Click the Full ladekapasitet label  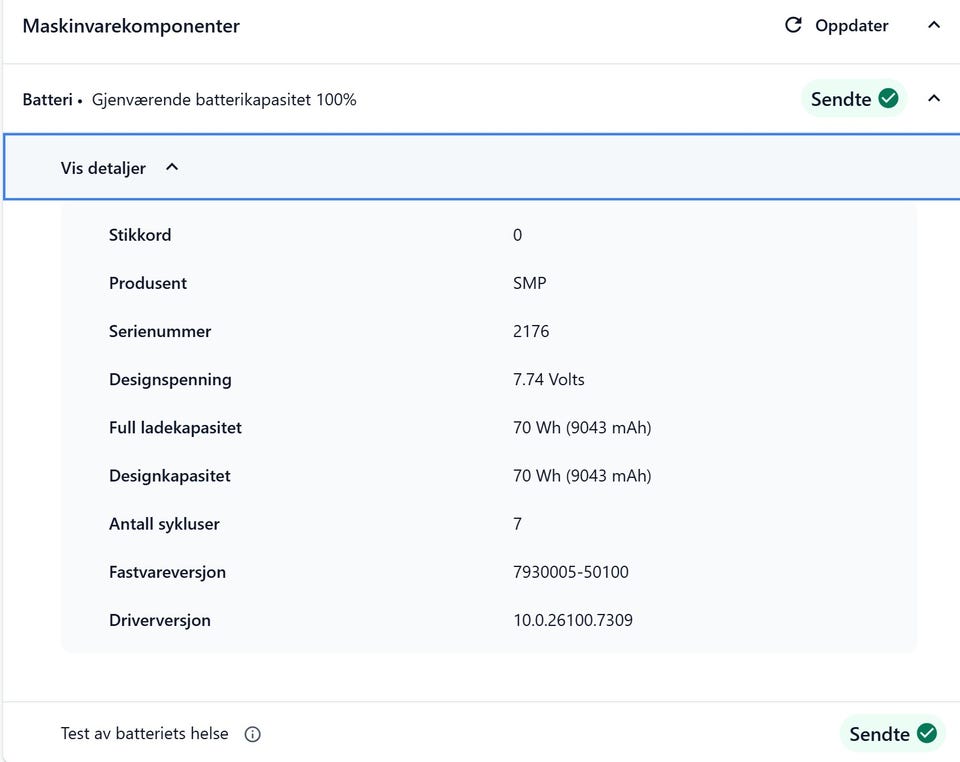pos(175,428)
